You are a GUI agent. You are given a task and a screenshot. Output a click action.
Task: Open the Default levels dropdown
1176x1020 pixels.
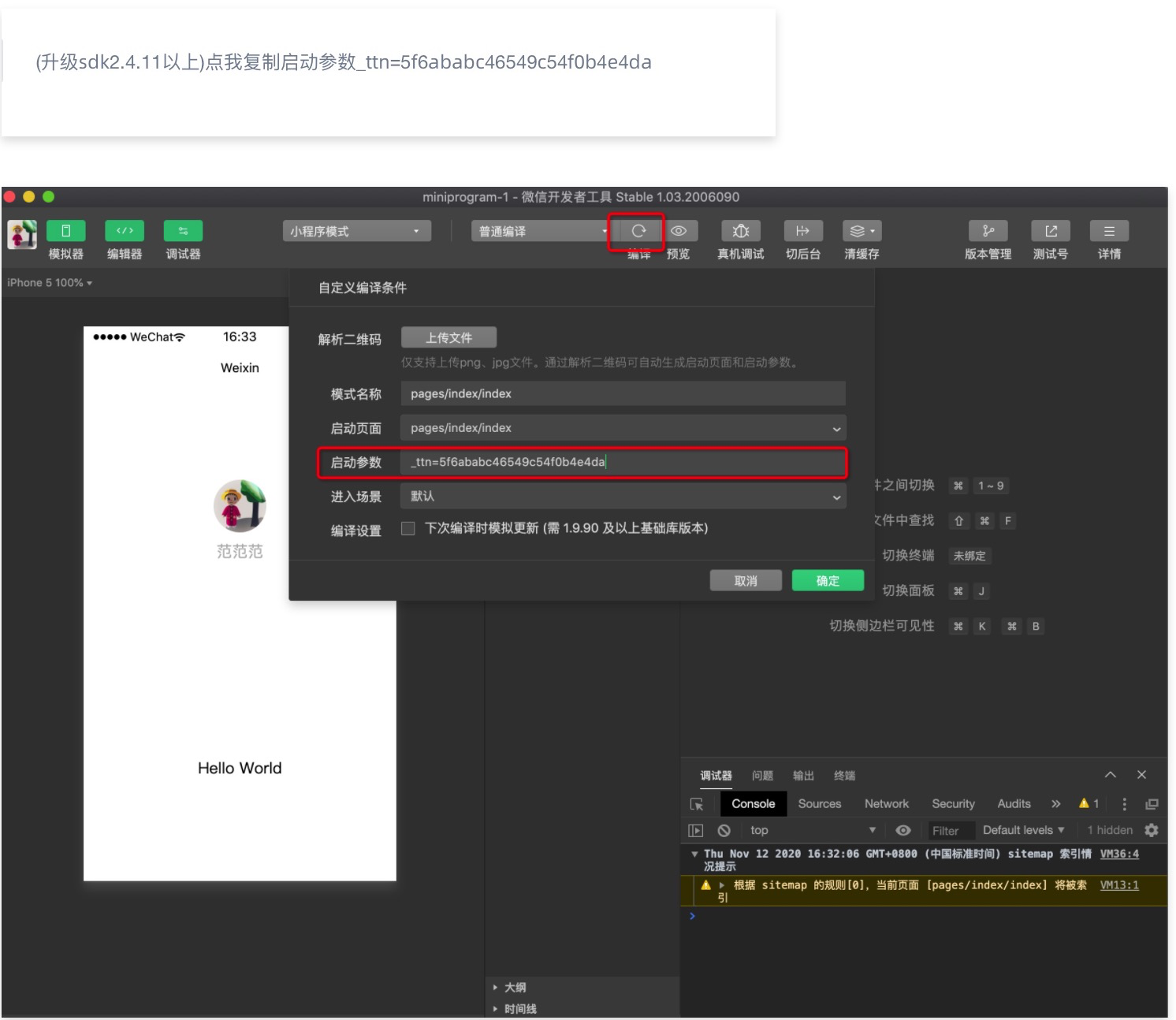click(1023, 830)
